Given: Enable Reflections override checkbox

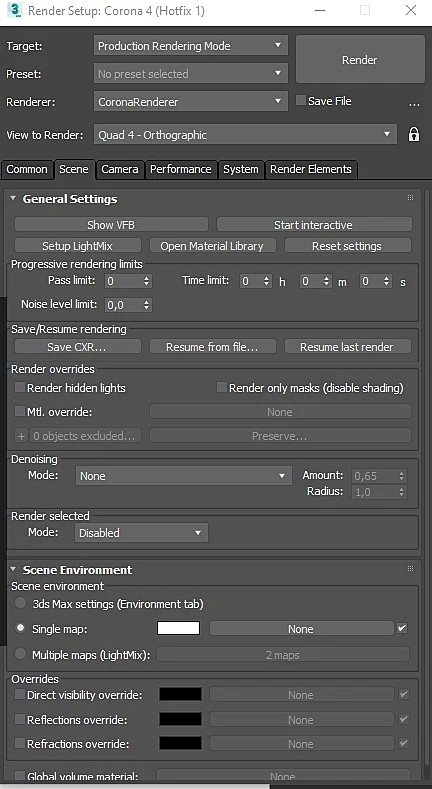Looking at the screenshot, I should click(20, 719).
